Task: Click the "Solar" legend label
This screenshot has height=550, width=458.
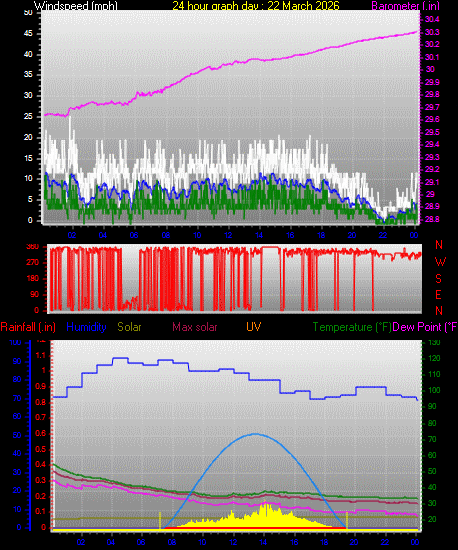Action: pos(129,327)
